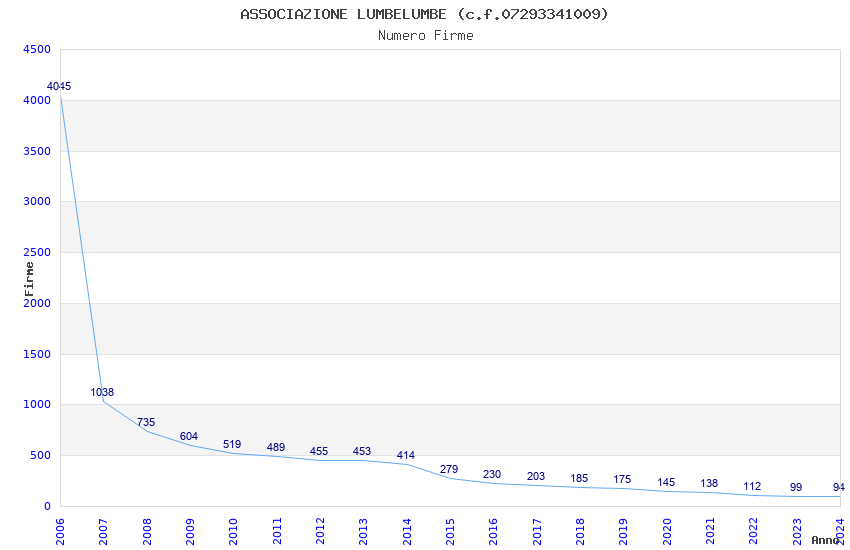This screenshot has height=550, width=850.
Task: Click the y-axis tick 4500
Action: click(x=37, y=49)
